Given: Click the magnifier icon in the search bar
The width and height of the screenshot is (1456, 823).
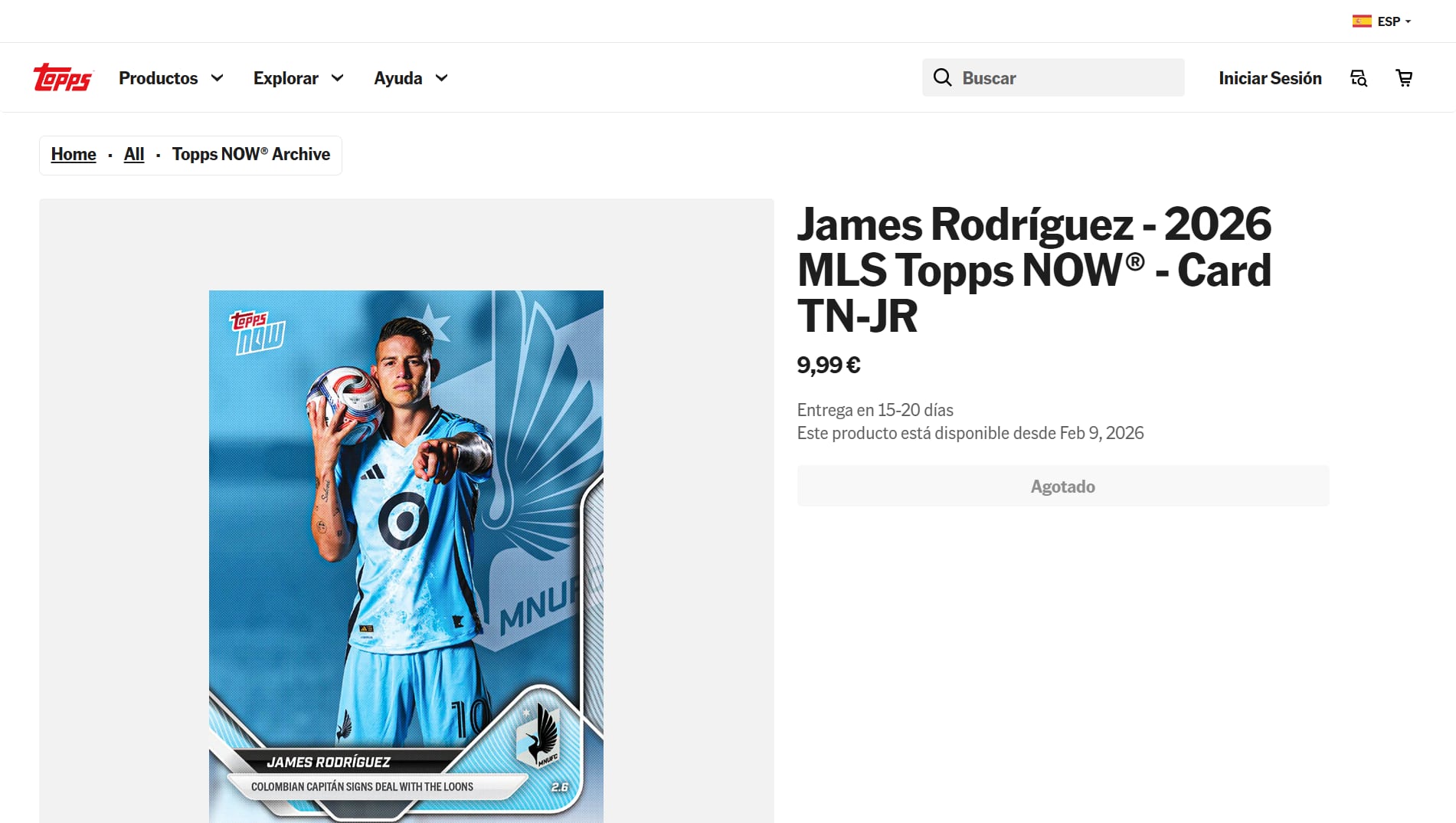Looking at the screenshot, I should (942, 77).
